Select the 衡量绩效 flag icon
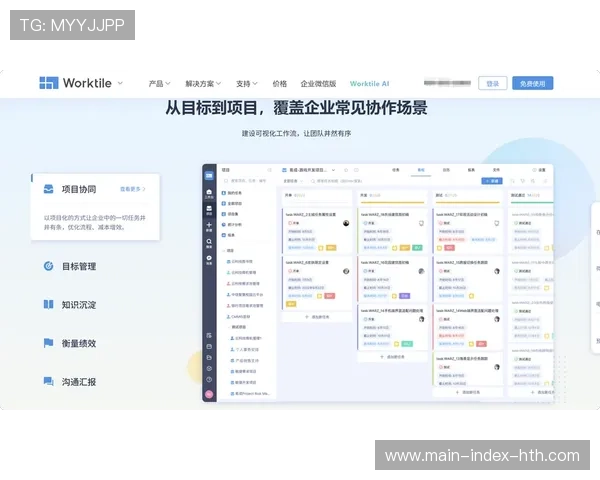Viewport: 600px width, 480px height. [x=48, y=343]
